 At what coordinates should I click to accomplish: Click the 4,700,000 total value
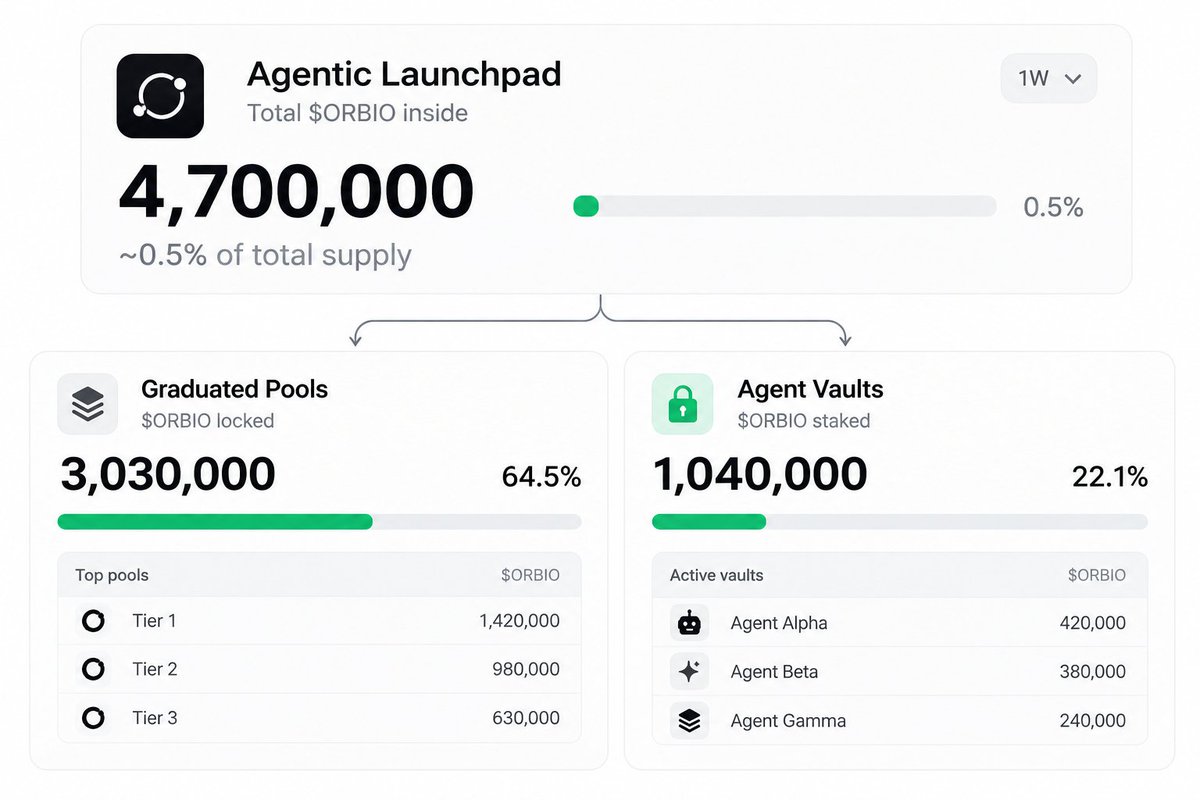click(296, 192)
